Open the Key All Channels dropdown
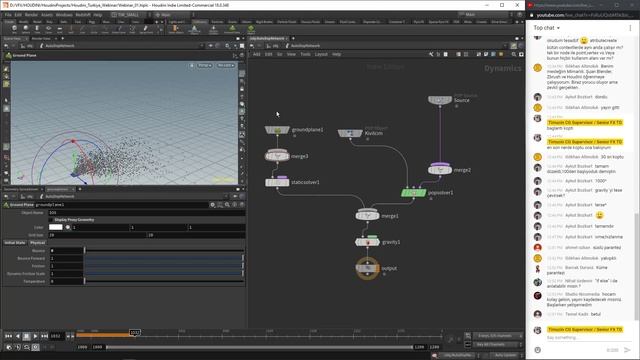This screenshot has width=640, height=360. [x=498, y=344]
